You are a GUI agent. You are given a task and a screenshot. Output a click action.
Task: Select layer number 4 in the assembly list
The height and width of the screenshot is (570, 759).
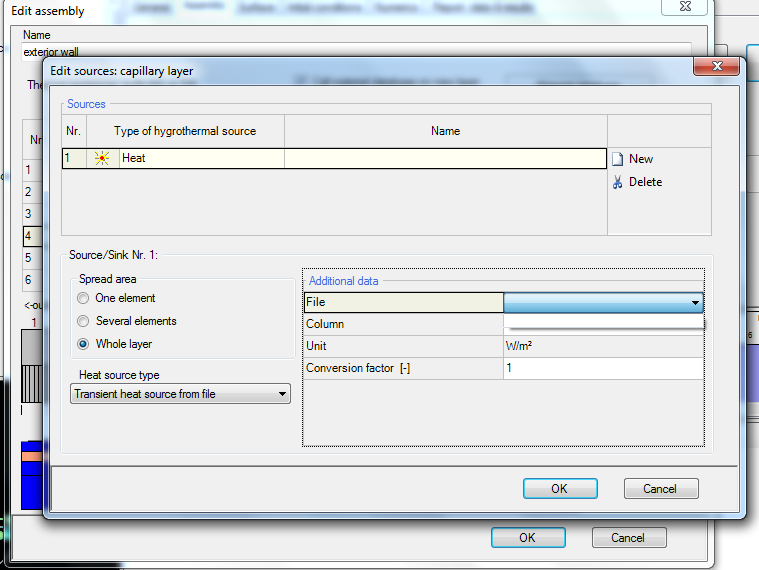coord(32,236)
